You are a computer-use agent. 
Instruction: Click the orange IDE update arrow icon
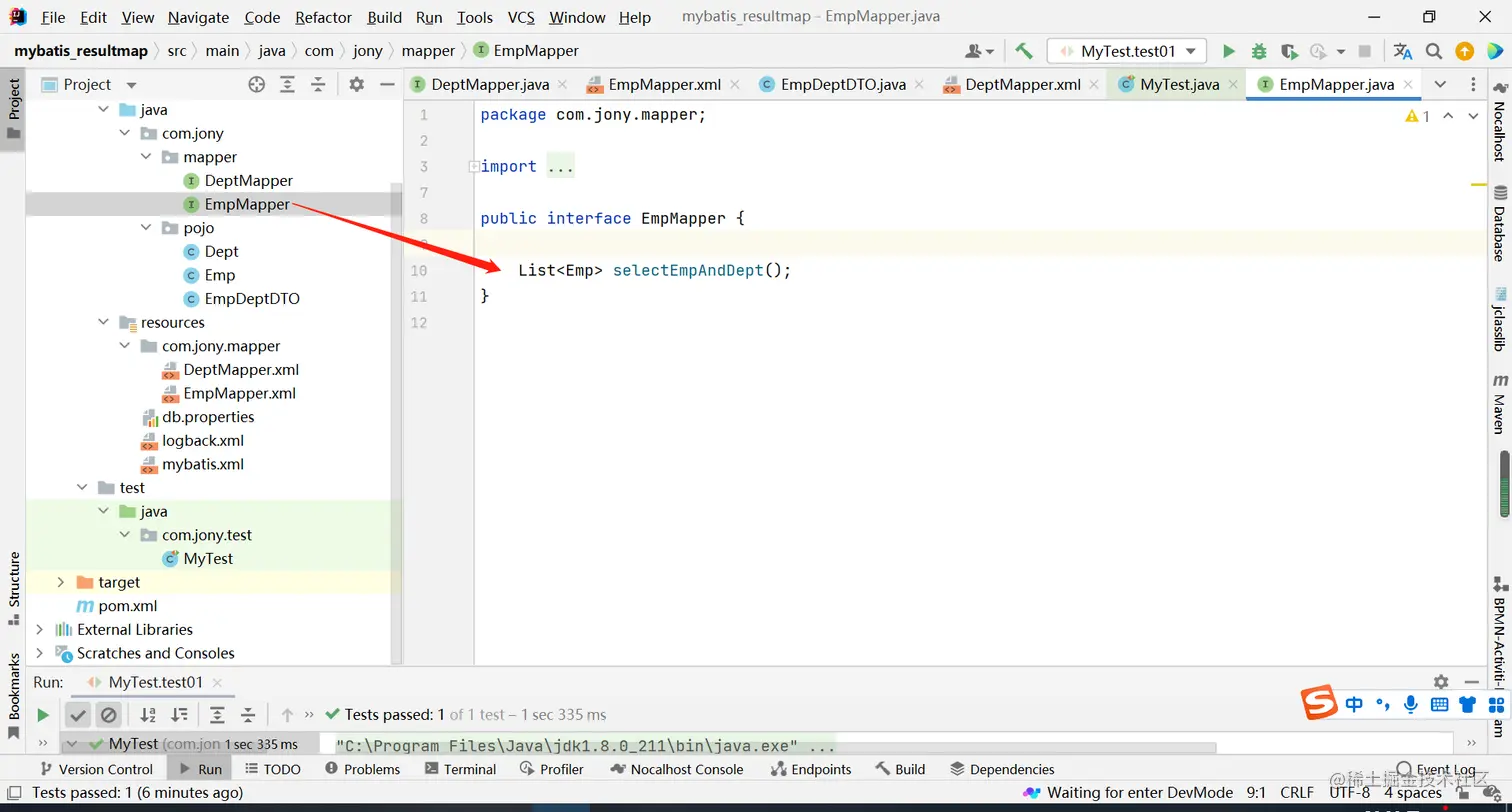coord(1464,51)
